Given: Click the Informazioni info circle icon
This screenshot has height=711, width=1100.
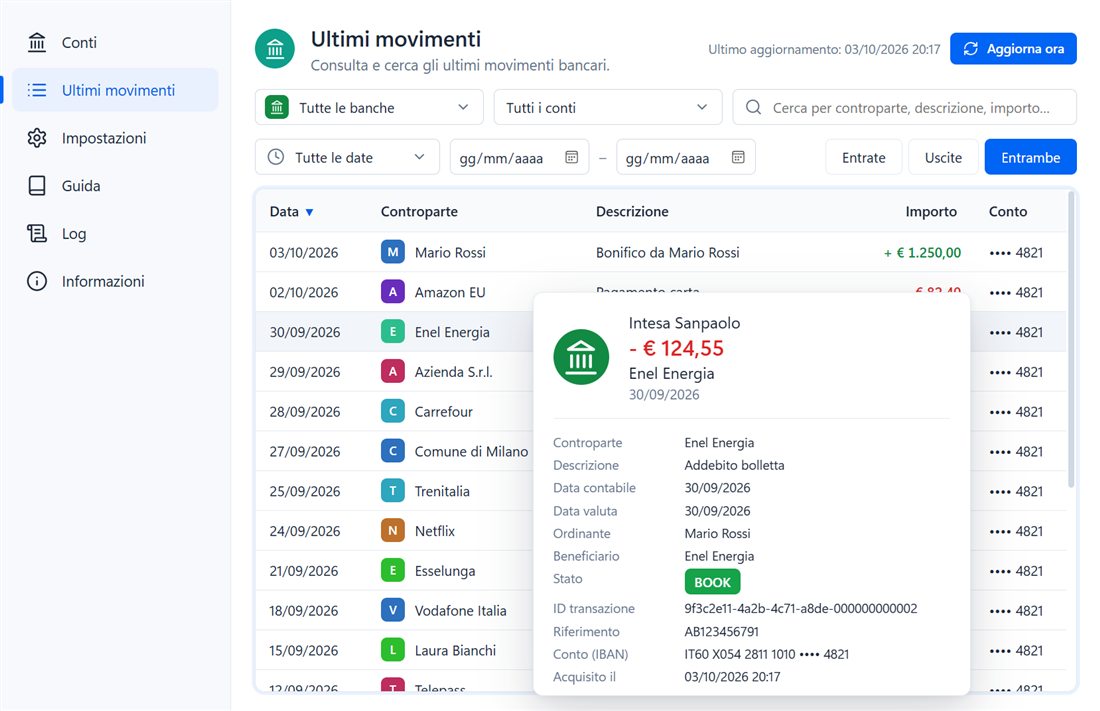Looking at the screenshot, I should (x=36, y=281).
